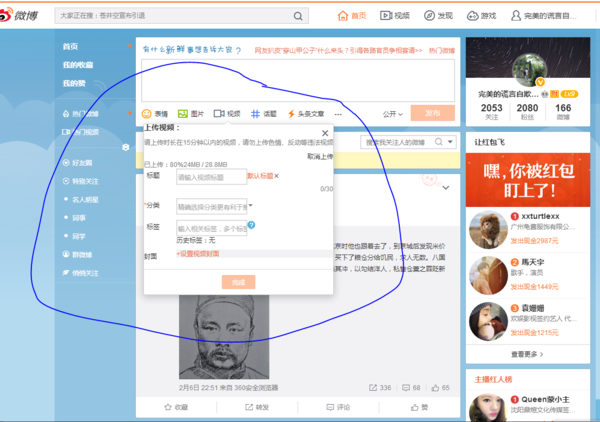
Task: Open 发现 in top navigation
Action: [x=439, y=16]
